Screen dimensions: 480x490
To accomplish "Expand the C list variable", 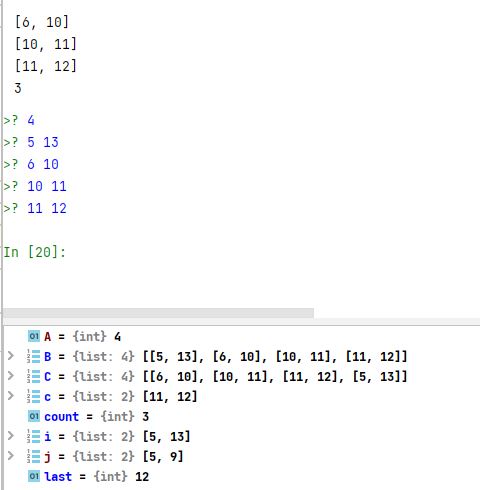I will pyautogui.click(x=11, y=376).
